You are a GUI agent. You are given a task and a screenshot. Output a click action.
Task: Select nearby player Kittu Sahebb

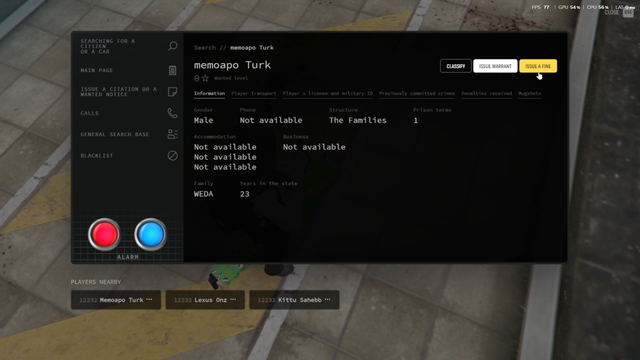pyautogui.click(x=294, y=300)
